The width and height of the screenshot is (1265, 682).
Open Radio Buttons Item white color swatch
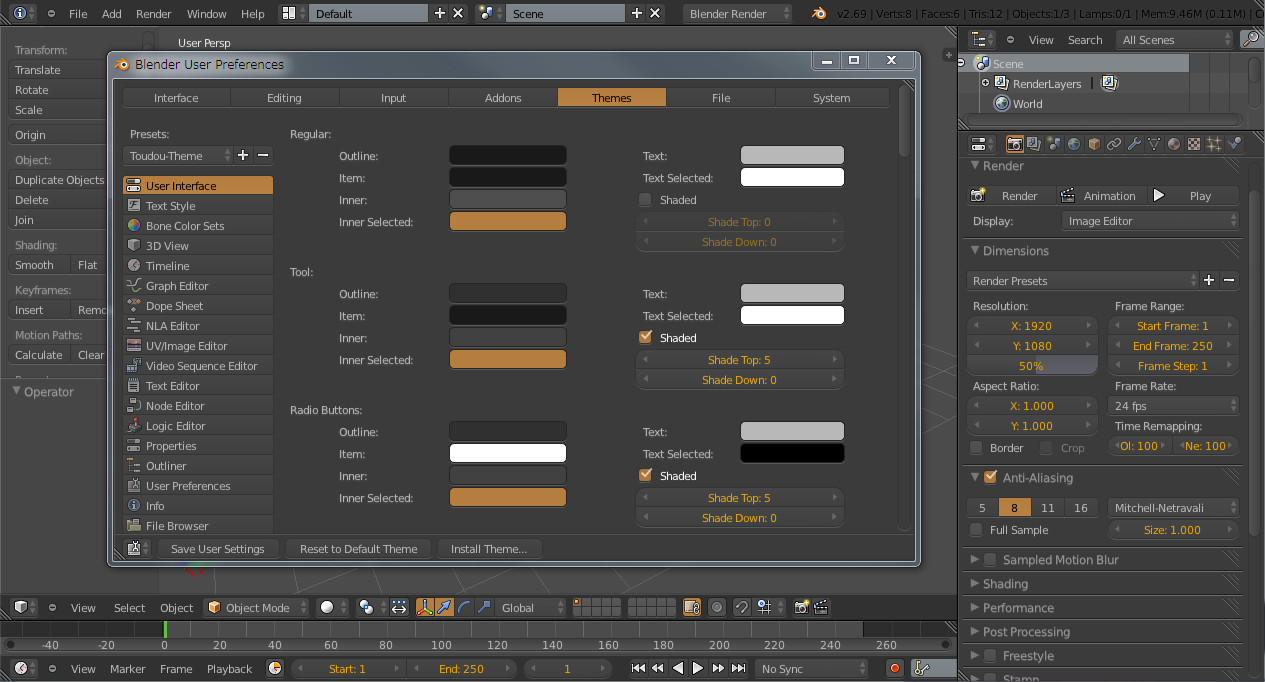(508, 454)
